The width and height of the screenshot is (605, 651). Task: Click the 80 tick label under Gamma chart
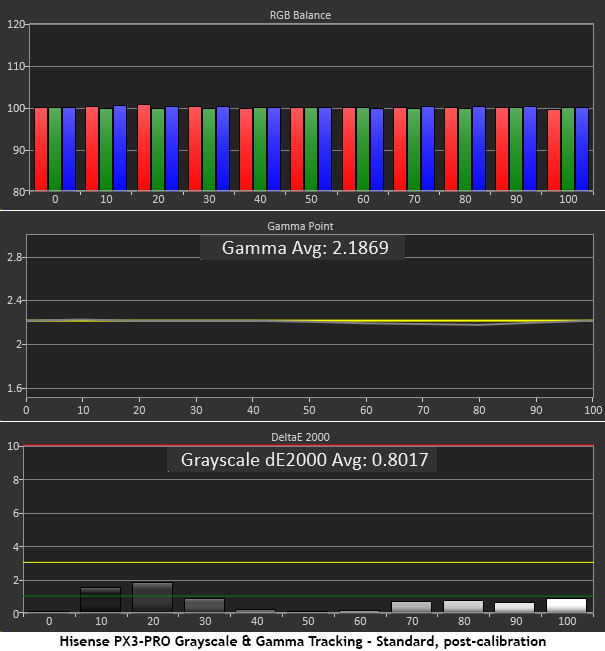479,410
